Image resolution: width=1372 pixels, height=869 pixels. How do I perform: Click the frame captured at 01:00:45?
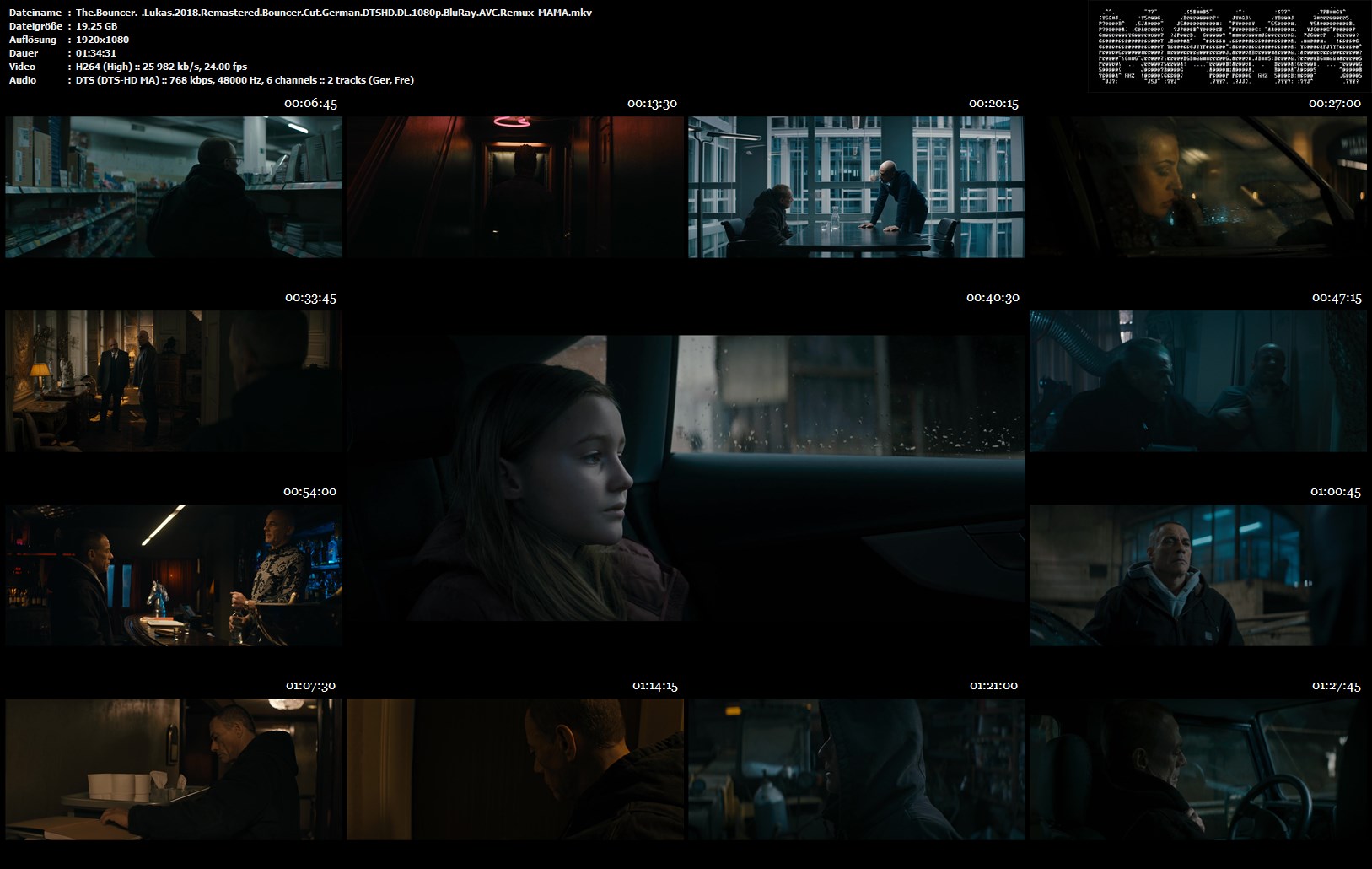1198,575
